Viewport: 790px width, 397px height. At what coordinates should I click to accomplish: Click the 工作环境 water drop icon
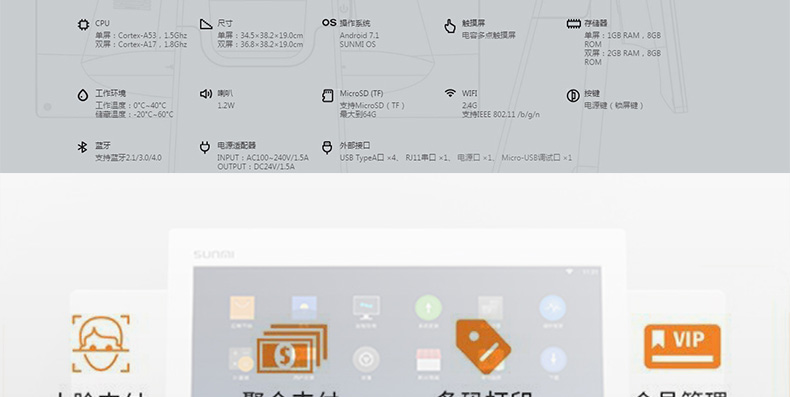83,95
